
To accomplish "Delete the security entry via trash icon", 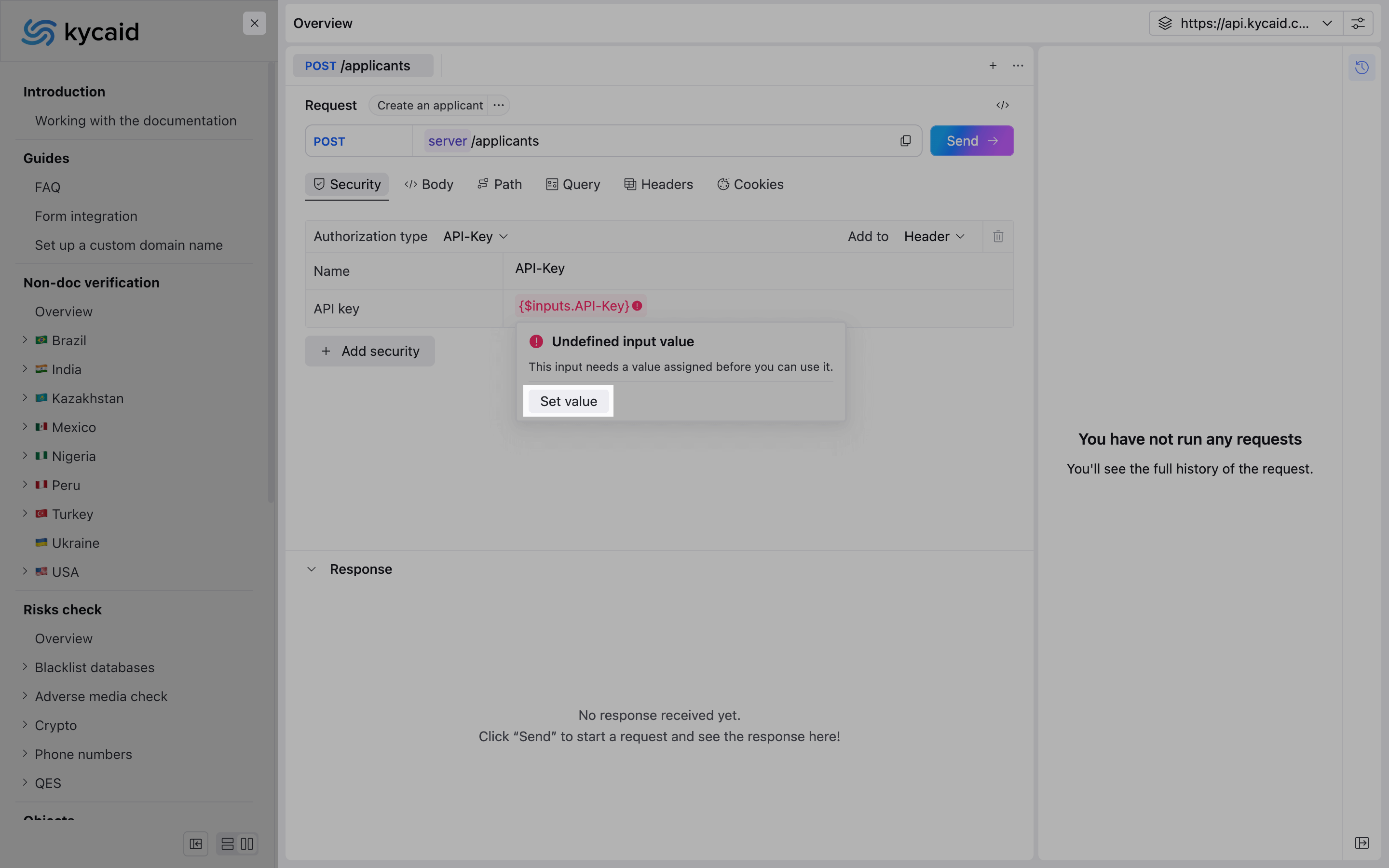I will point(998,236).
